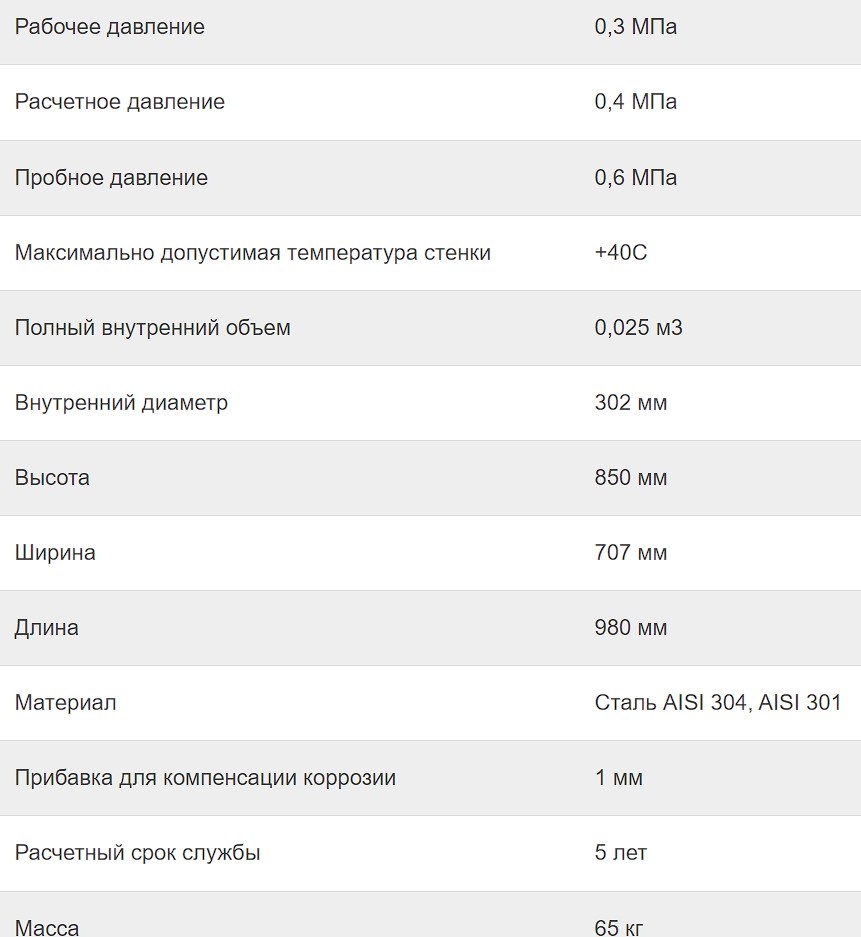Image resolution: width=861 pixels, height=937 pixels.
Task: Click "Прибавка для компенсации коррозии" label
Action: [x=205, y=778]
